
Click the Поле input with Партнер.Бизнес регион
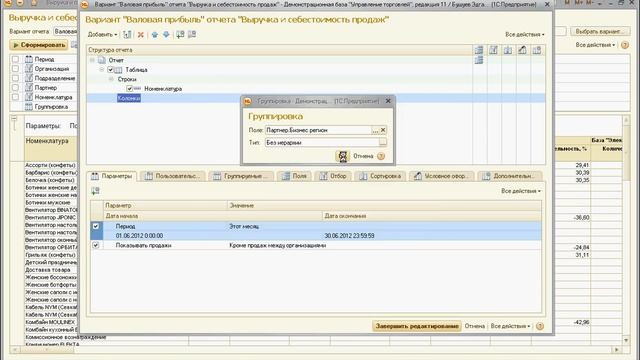click(x=318, y=130)
